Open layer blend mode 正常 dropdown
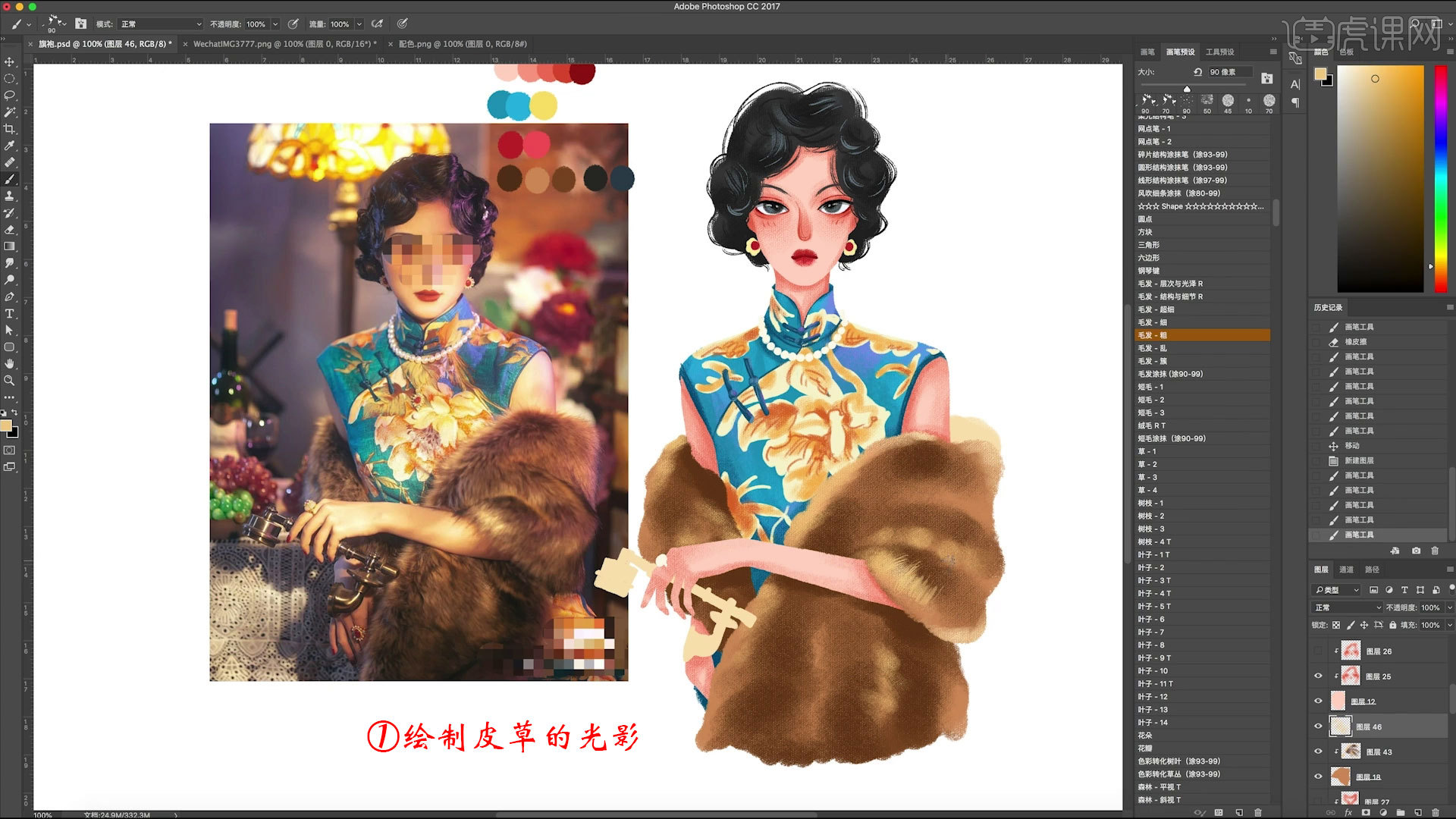 click(x=1347, y=607)
